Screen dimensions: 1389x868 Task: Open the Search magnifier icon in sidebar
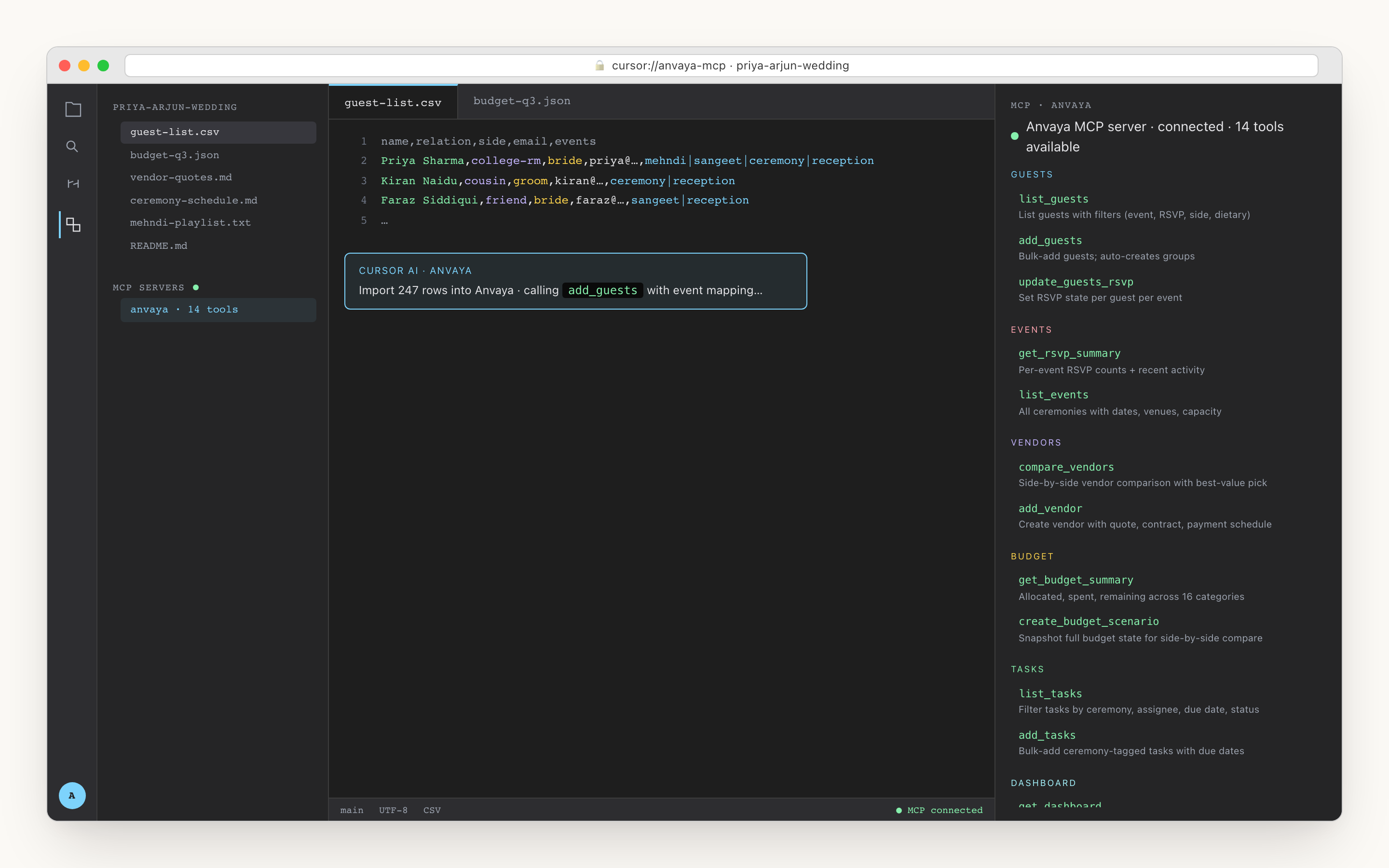(x=72, y=147)
